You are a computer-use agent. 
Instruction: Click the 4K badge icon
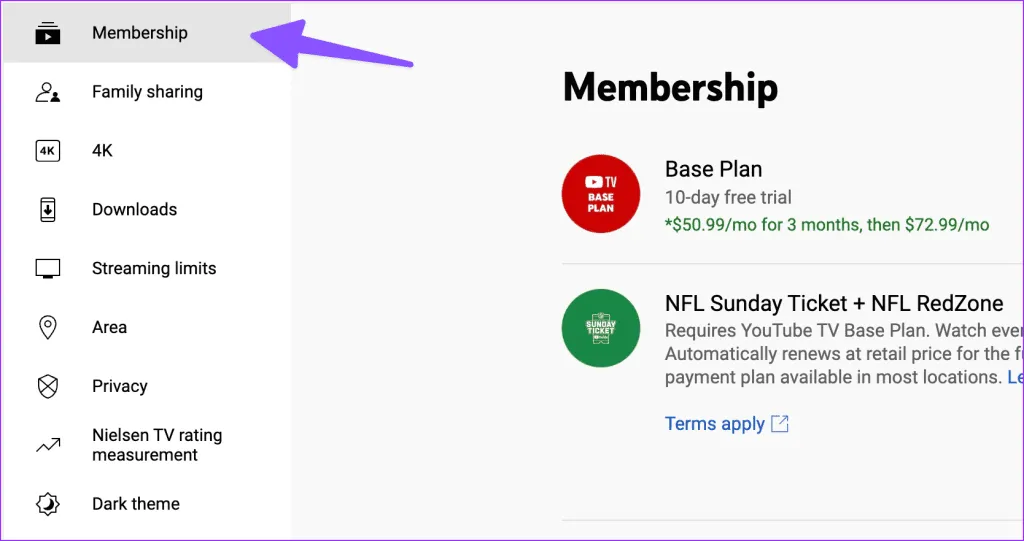[x=47, y=151]
